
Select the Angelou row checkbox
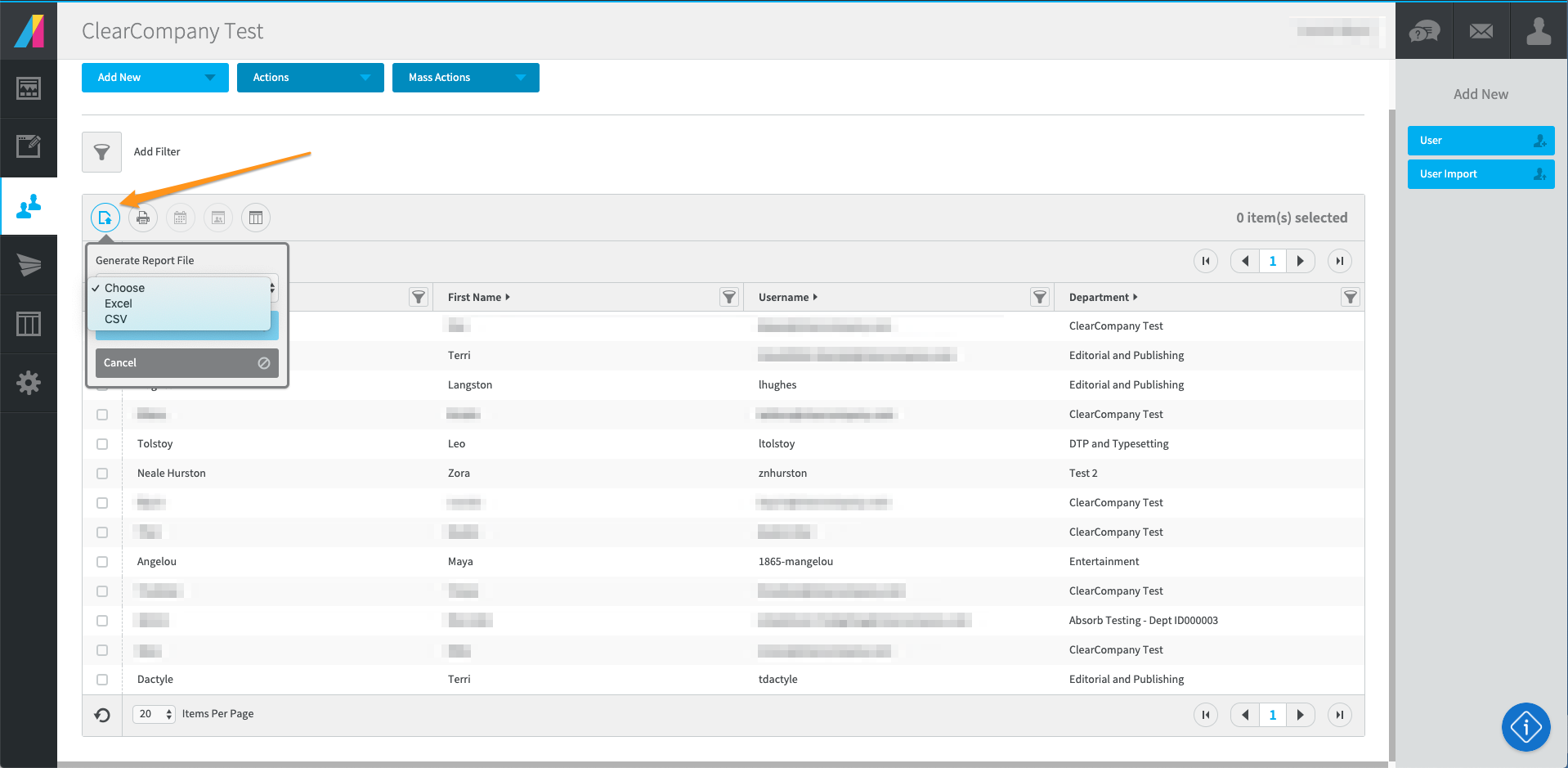[102, 562]
